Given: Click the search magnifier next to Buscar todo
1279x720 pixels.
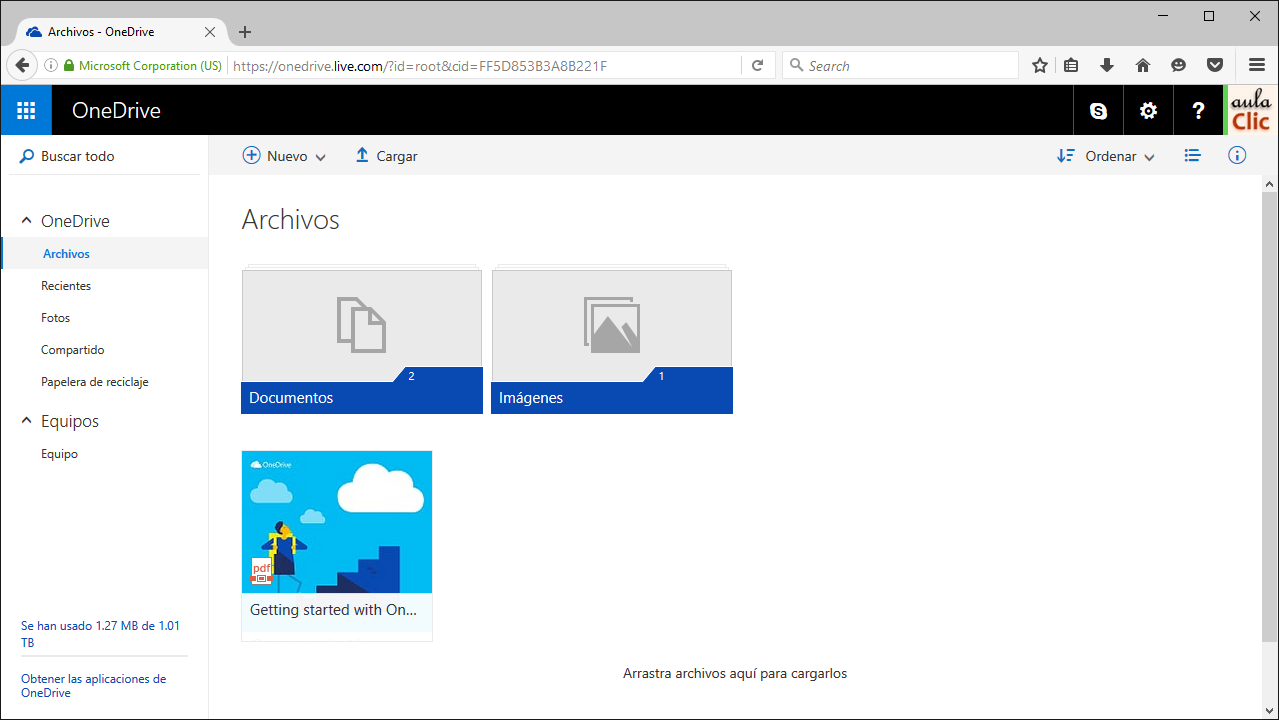Looking at the screenshot, I should click(27, 156).
